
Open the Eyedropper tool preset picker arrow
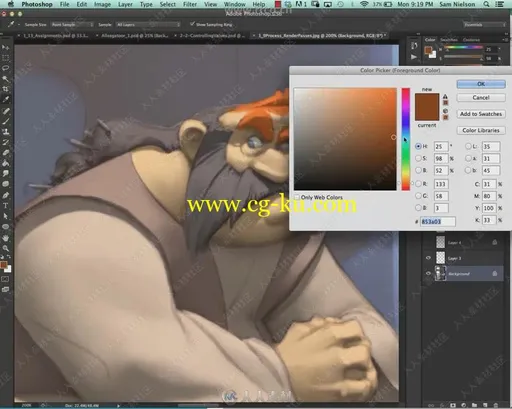point(19,25)
